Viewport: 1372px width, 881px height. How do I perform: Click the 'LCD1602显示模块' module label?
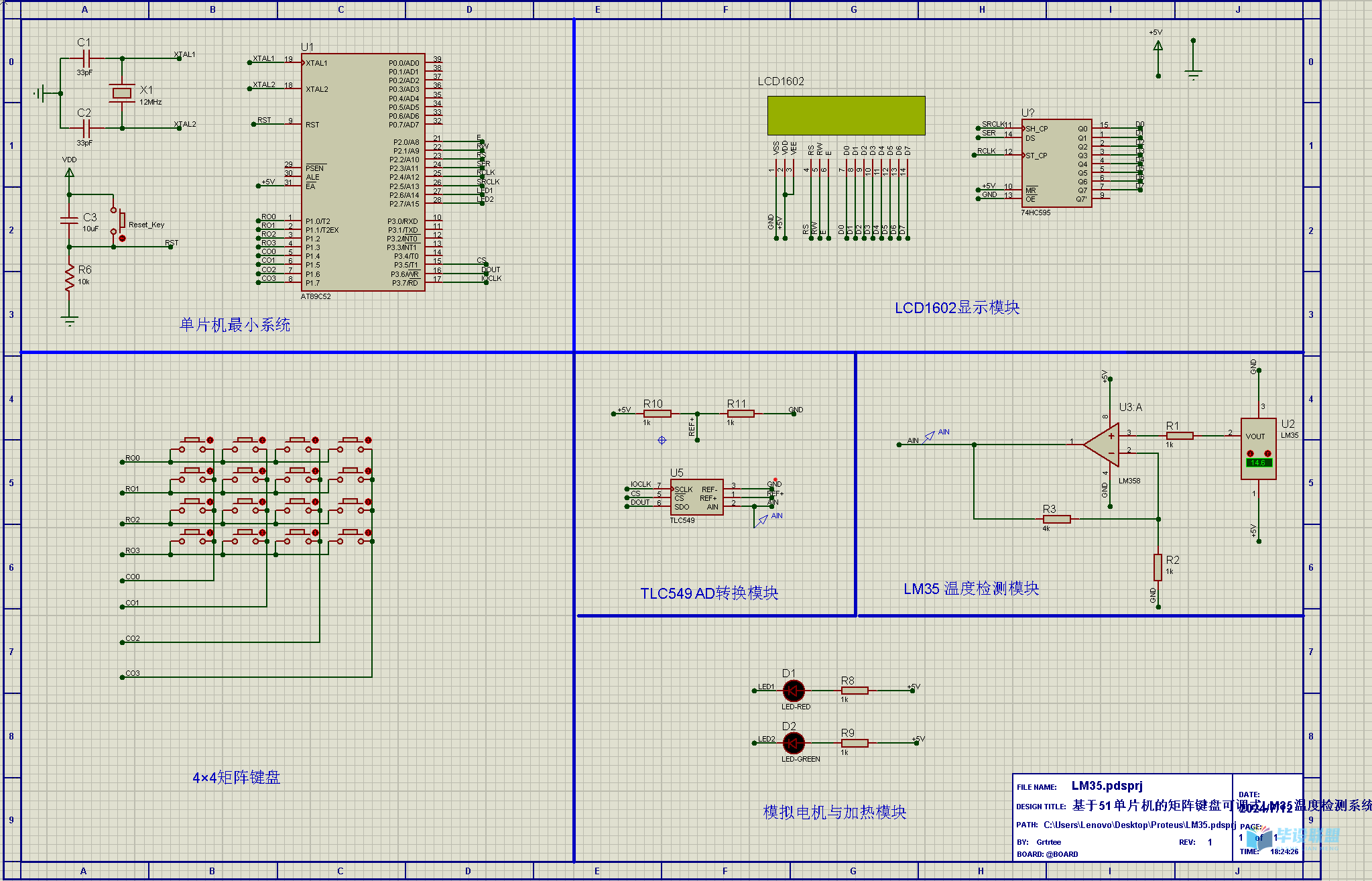957,308
